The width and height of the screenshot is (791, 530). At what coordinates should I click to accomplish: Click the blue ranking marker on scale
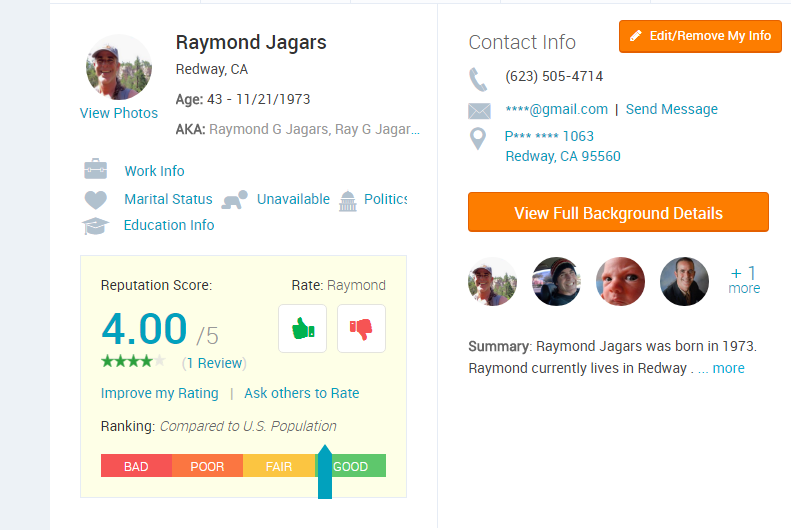tap(325, 472)
